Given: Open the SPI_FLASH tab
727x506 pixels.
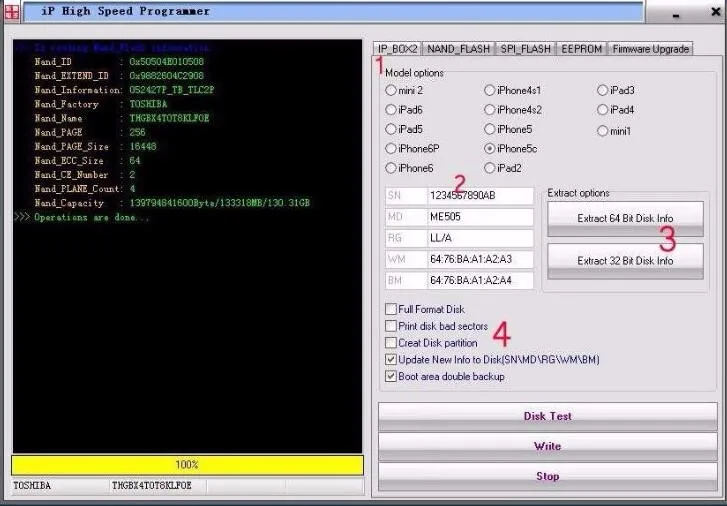Looking at the screenshot, I should coord(525,49).
